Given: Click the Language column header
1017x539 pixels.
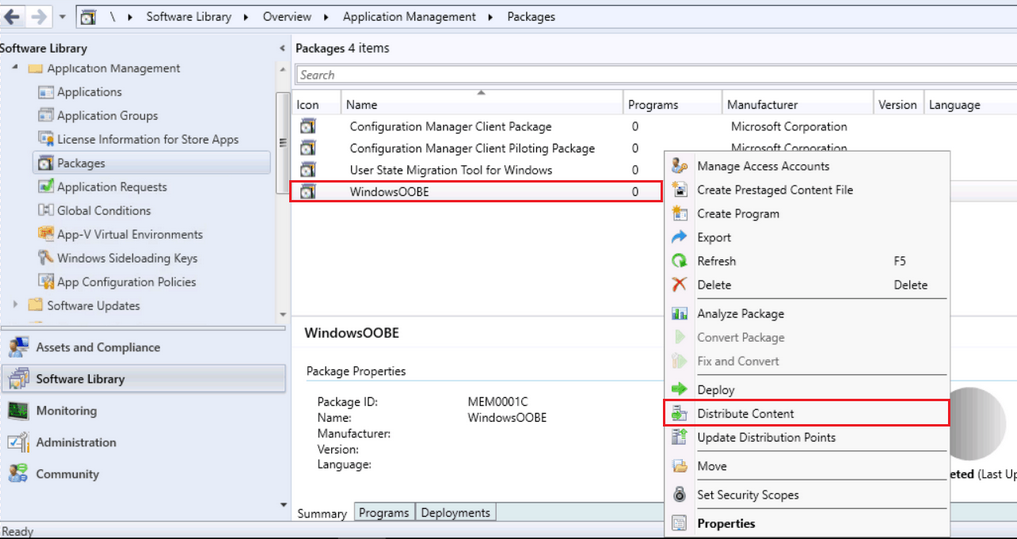Looking at the screenshot, I should click(970, 104).
